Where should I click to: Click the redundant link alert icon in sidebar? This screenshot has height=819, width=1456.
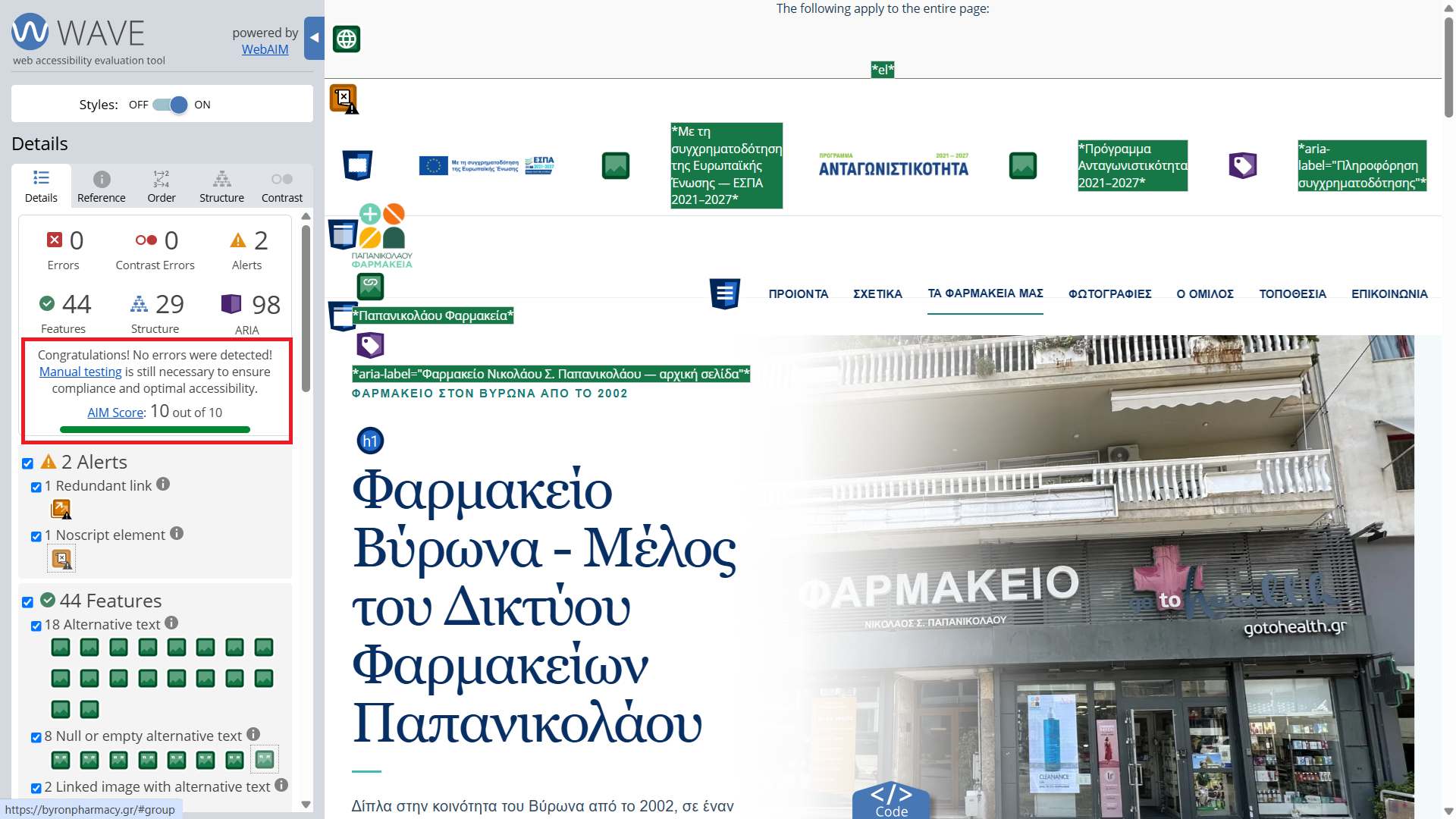click(61, 510)
